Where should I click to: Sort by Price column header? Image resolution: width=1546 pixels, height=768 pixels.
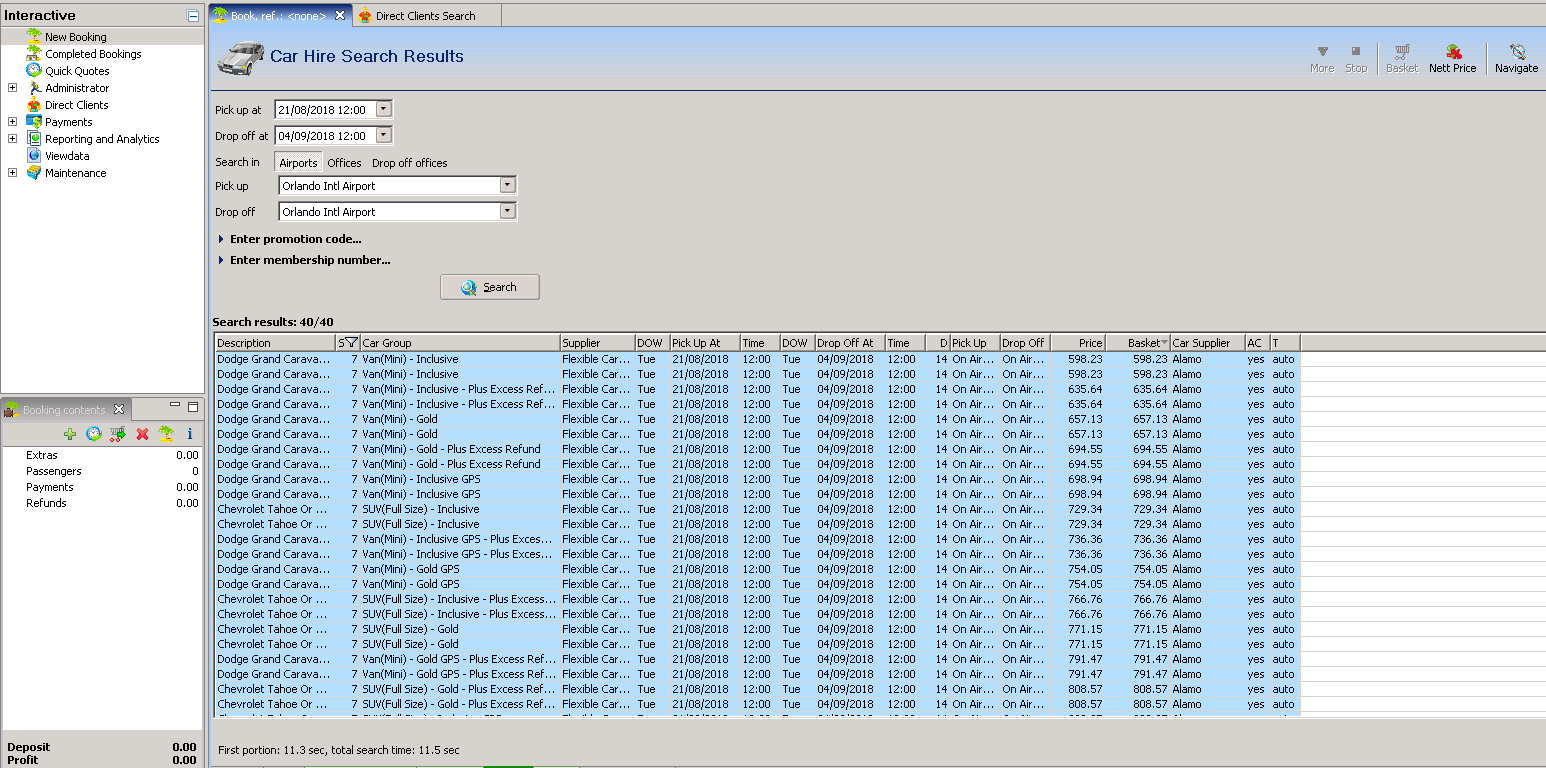tap(1078, 343)
